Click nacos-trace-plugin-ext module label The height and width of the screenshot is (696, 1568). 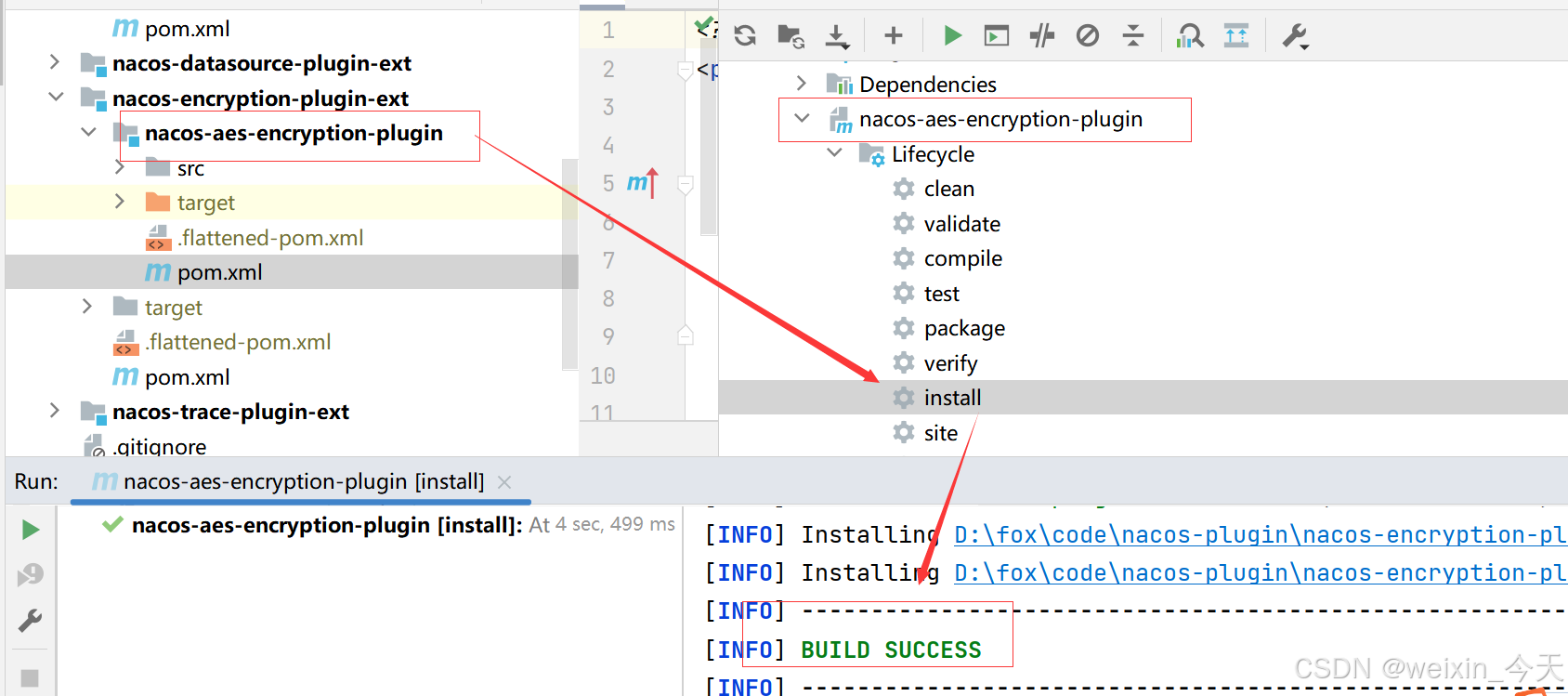[230, 412]
